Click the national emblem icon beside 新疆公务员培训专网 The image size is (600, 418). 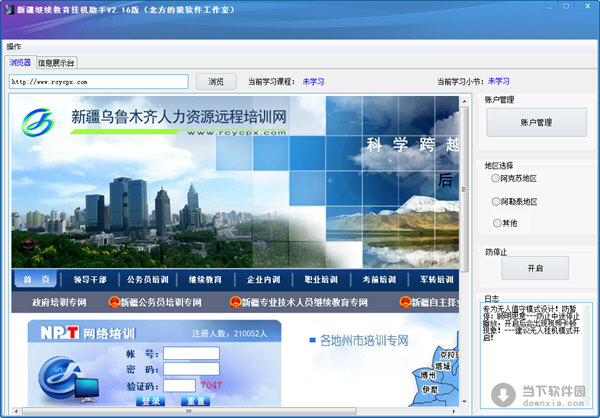tap(114, 302)
